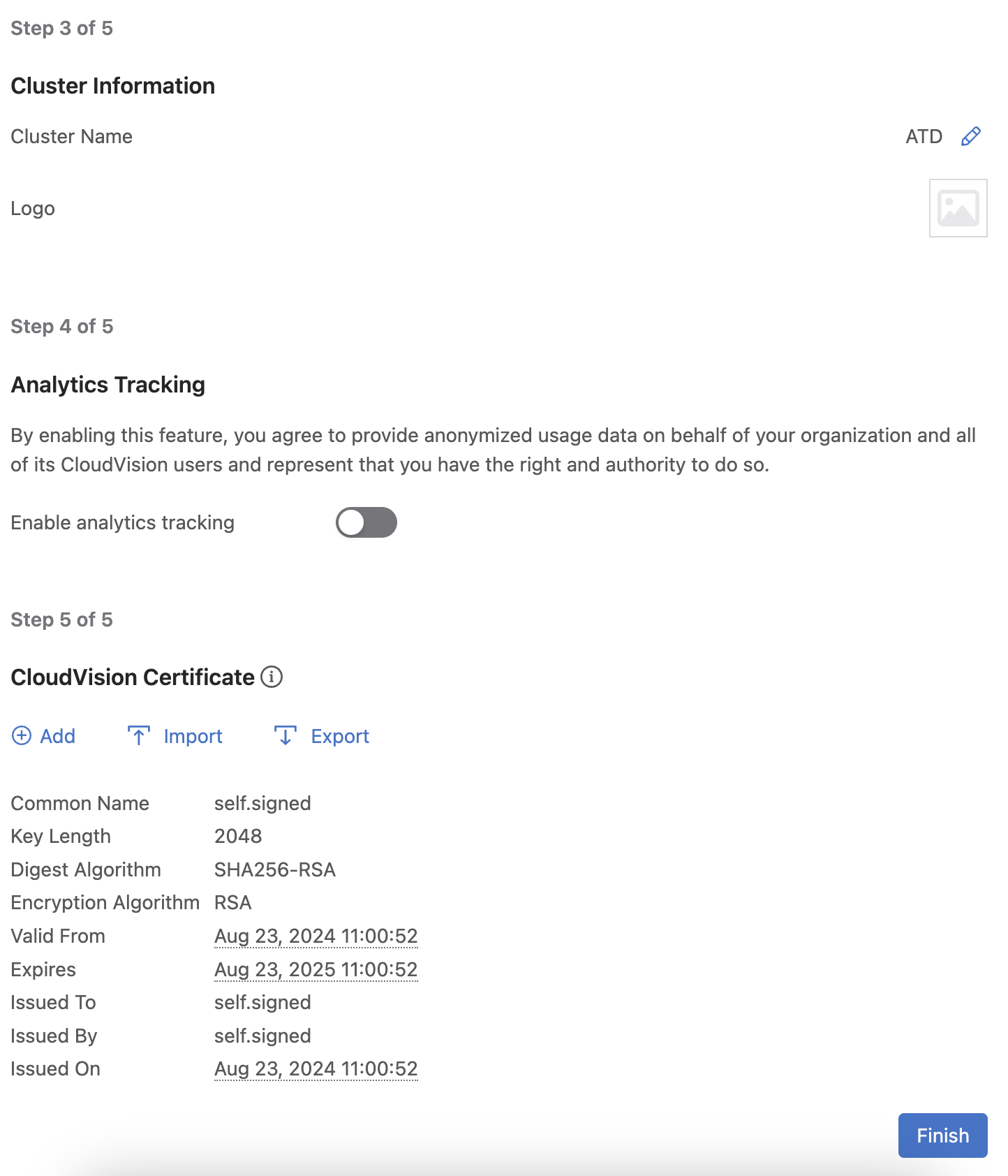The width and height of the screenshot is (1008, 1176).
Task: Click the SHA256-RSA digest algorithm value
Action: pos(274,869)
